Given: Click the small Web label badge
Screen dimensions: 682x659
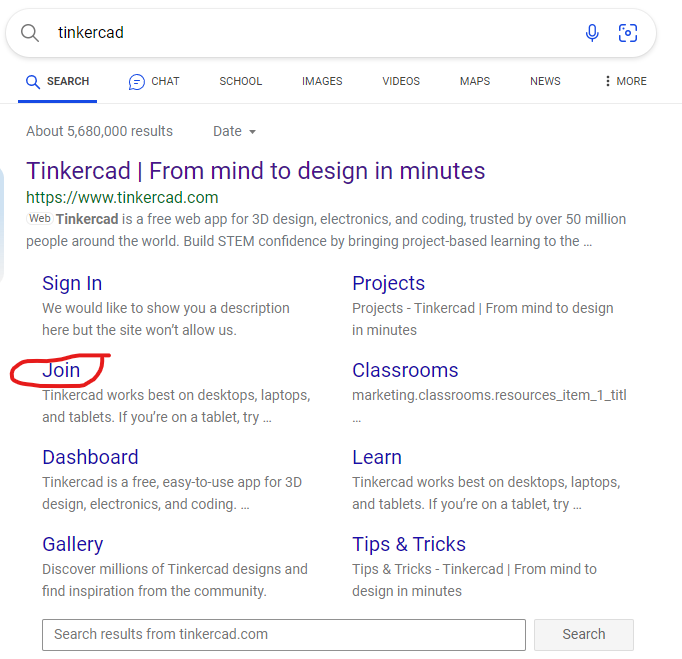Looking at the screenshot, I should pyautogui.click(x=40, y=218).
